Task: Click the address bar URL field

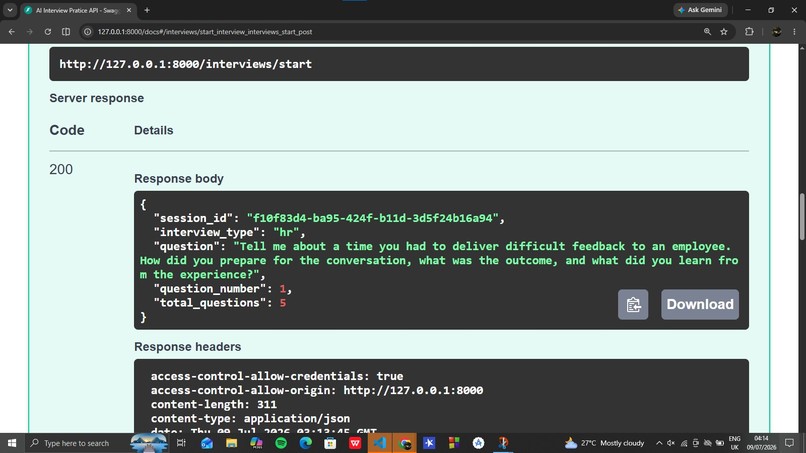Action: click(391, 32)
